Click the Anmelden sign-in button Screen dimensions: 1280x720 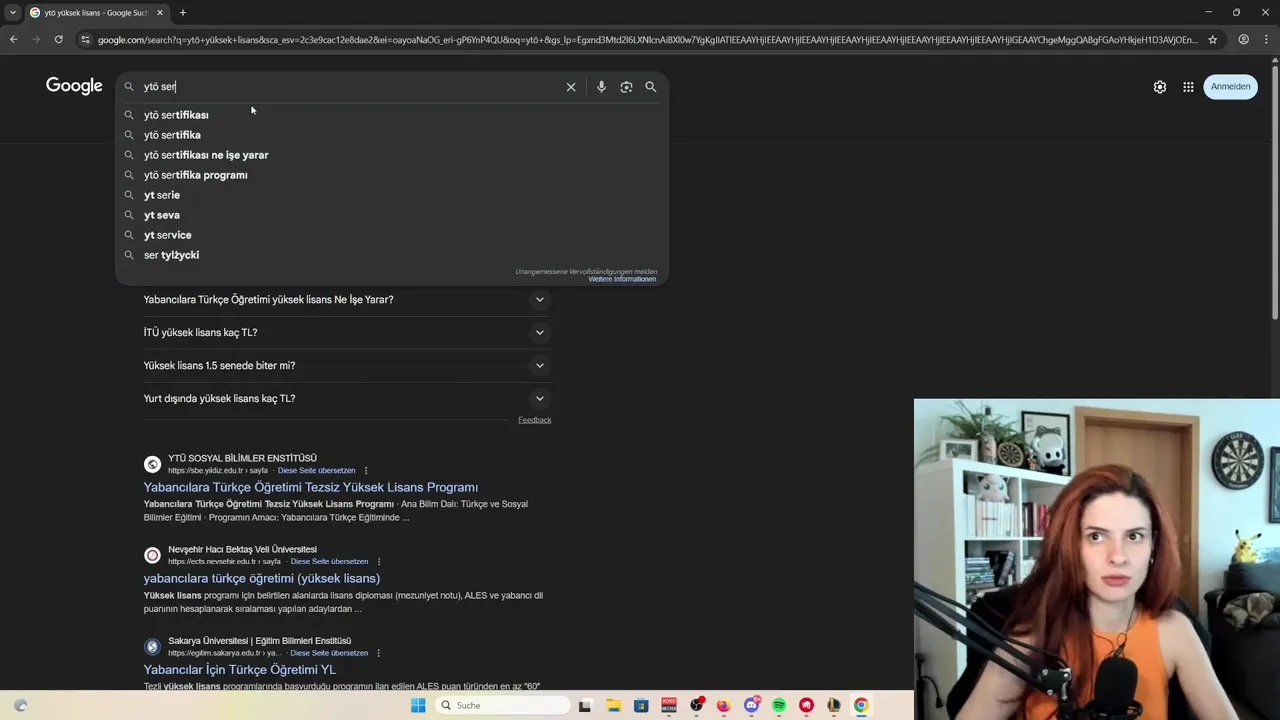[x=1230, y=87]
